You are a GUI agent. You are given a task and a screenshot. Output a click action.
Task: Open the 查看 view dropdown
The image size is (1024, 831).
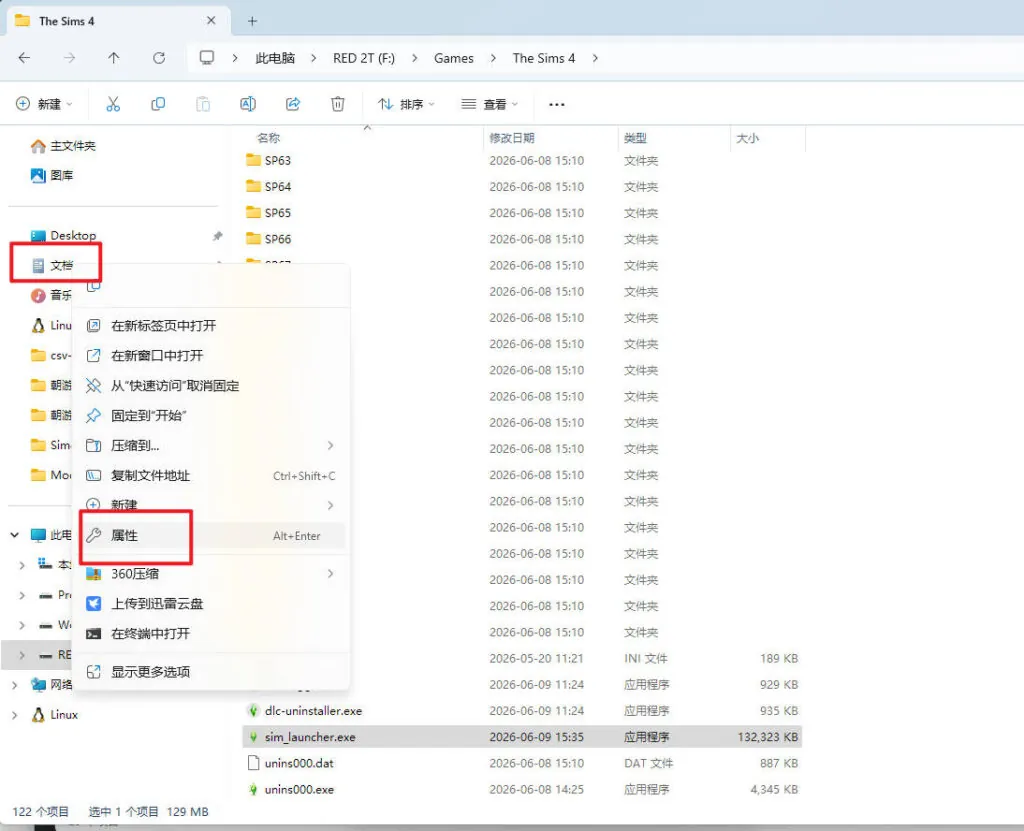coord(489,104)
